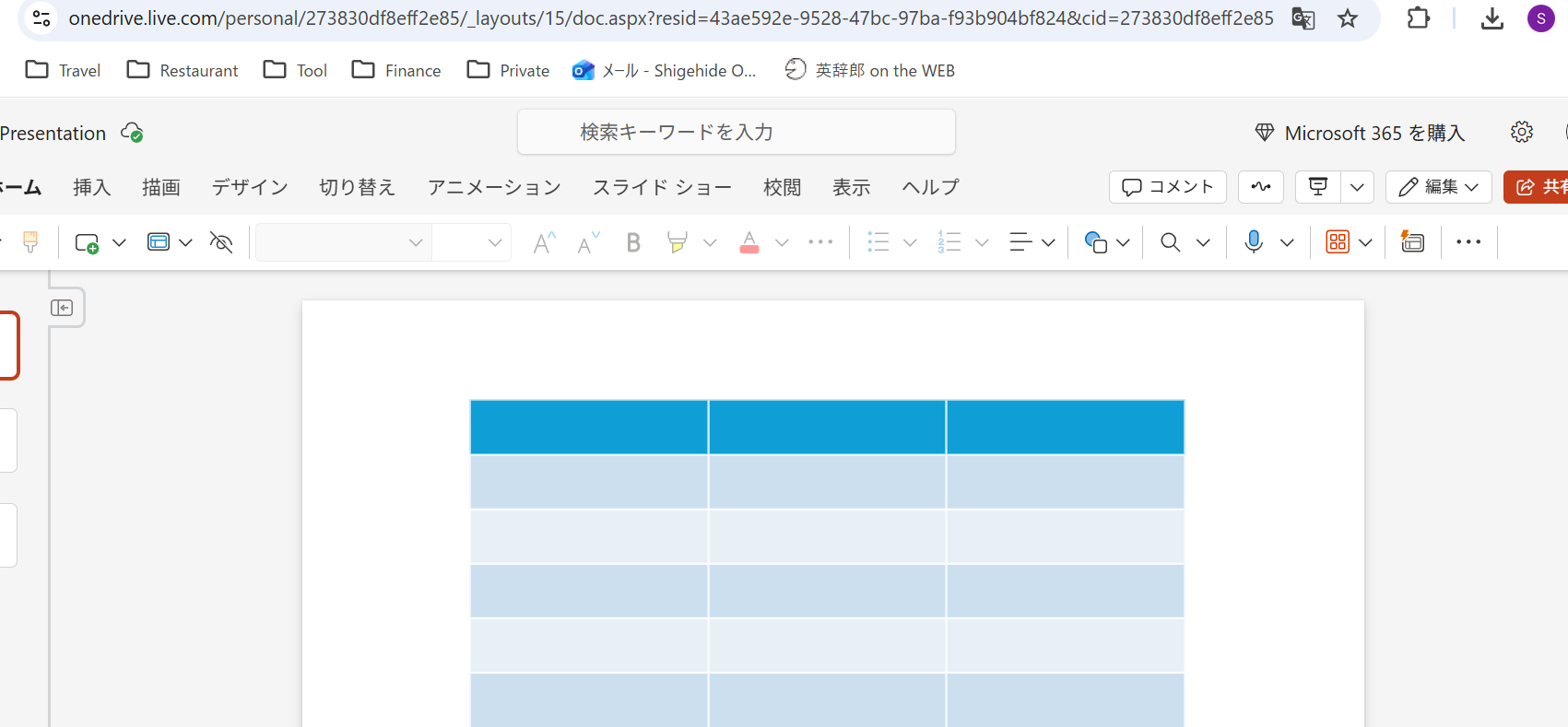
Task: Click the コメント button
Action: pos(1167,187)
